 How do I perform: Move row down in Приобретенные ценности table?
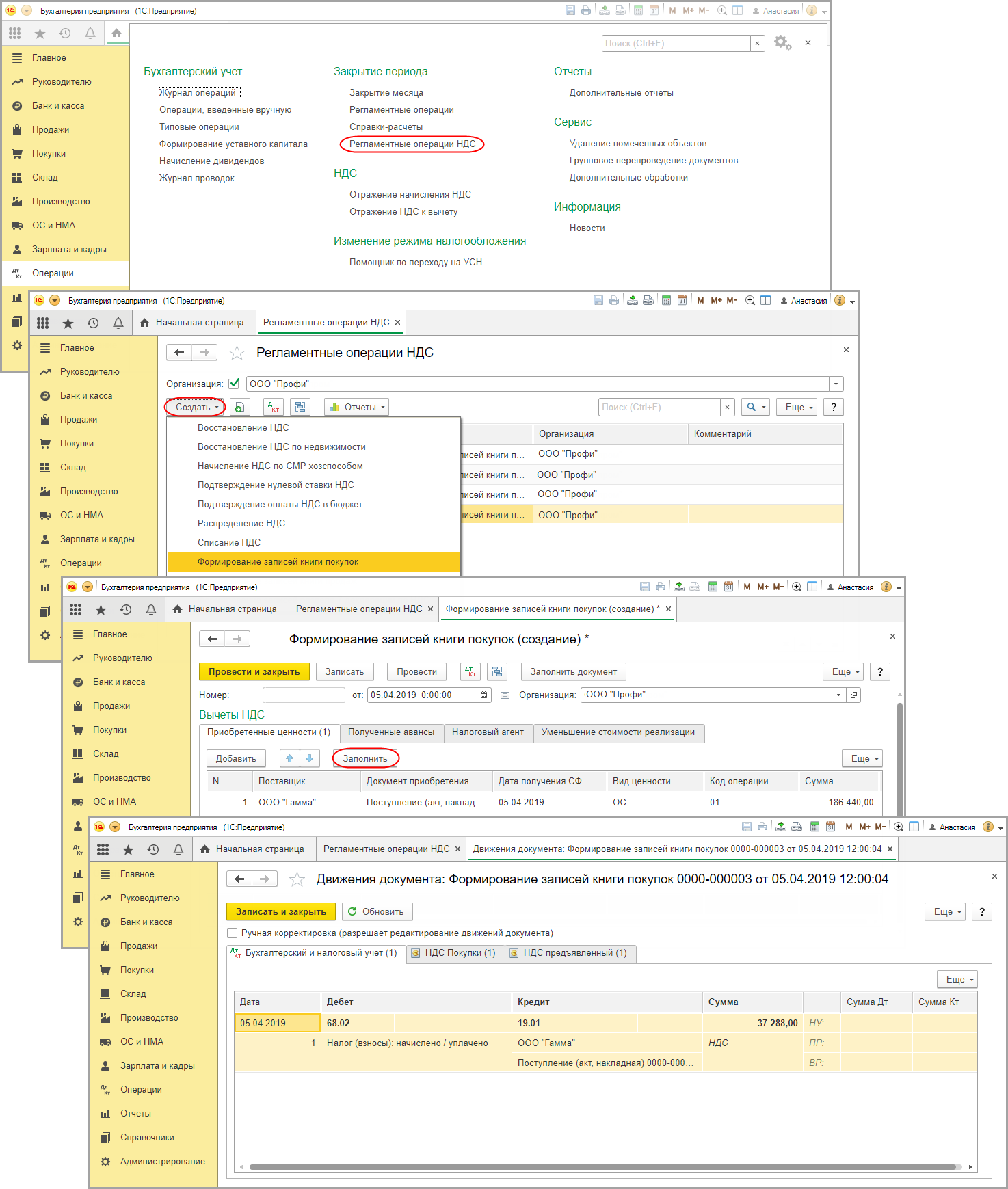[309, 758]
